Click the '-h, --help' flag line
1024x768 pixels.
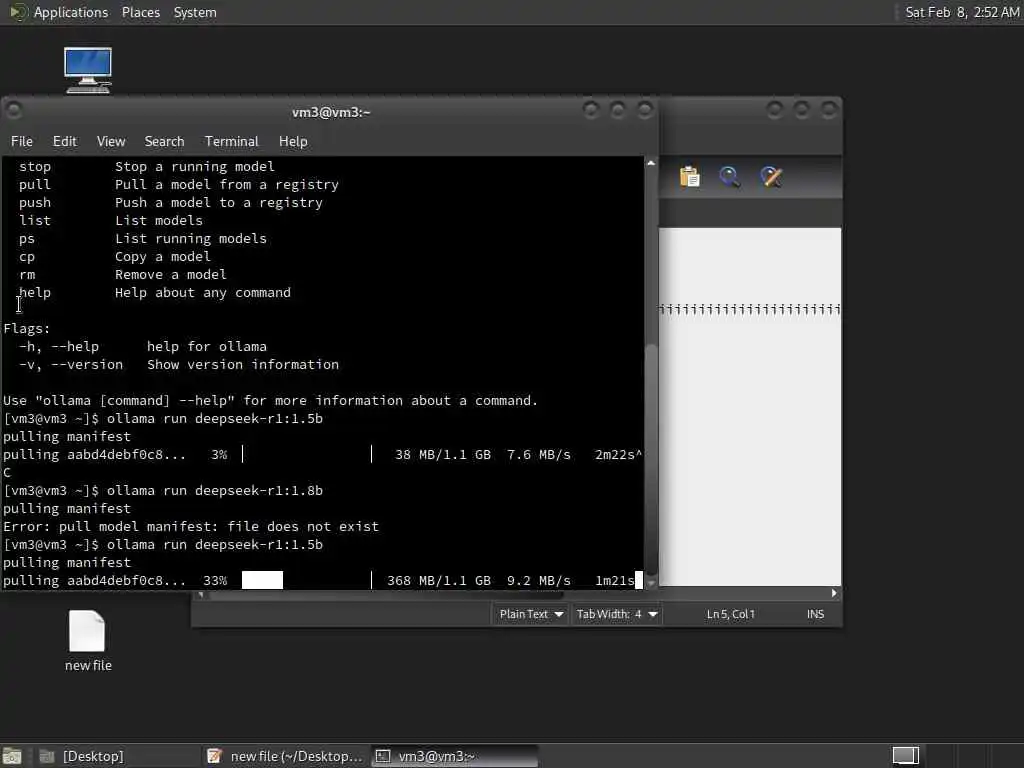142,346
